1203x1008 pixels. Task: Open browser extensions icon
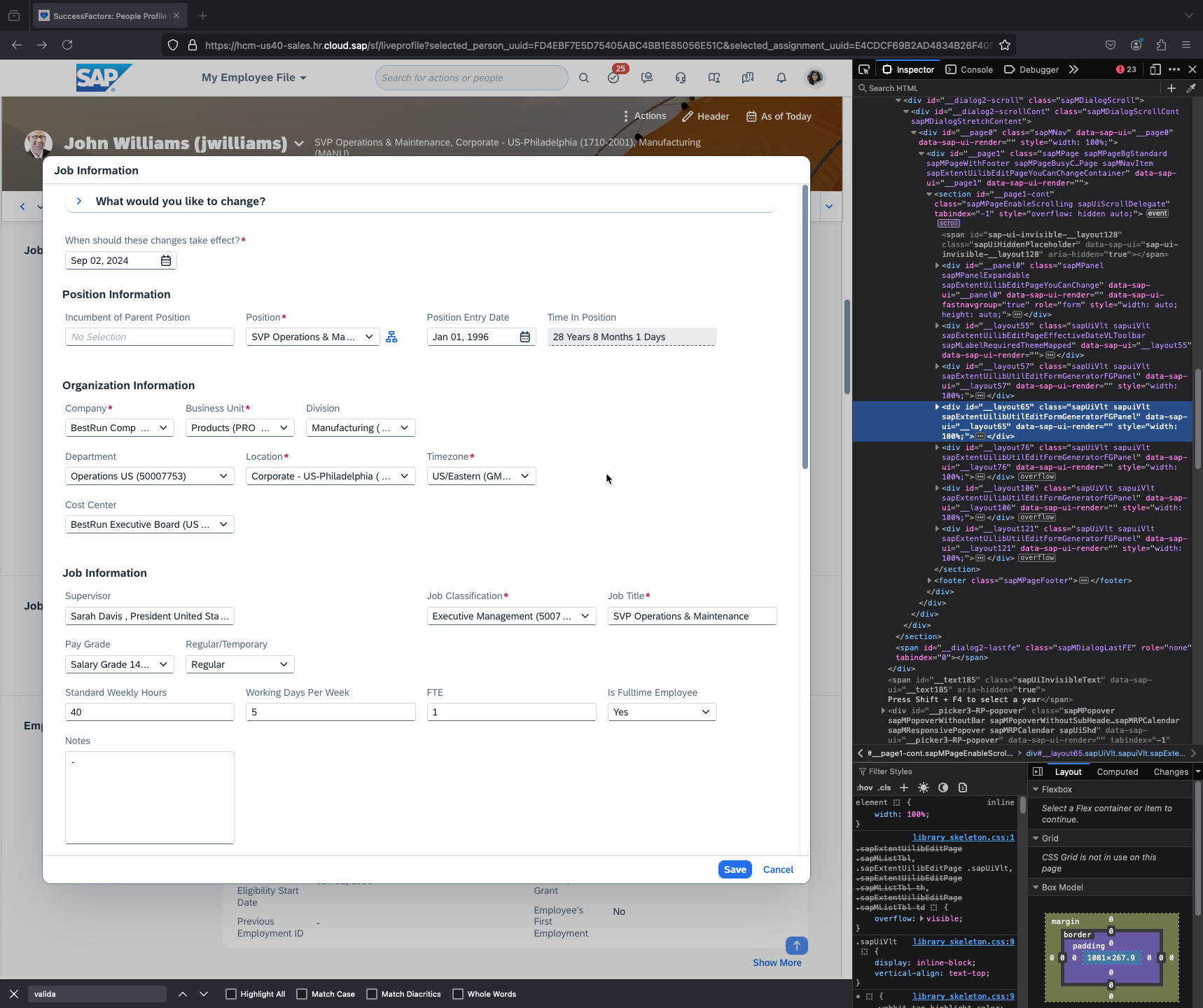click(x=1161, y=45)
